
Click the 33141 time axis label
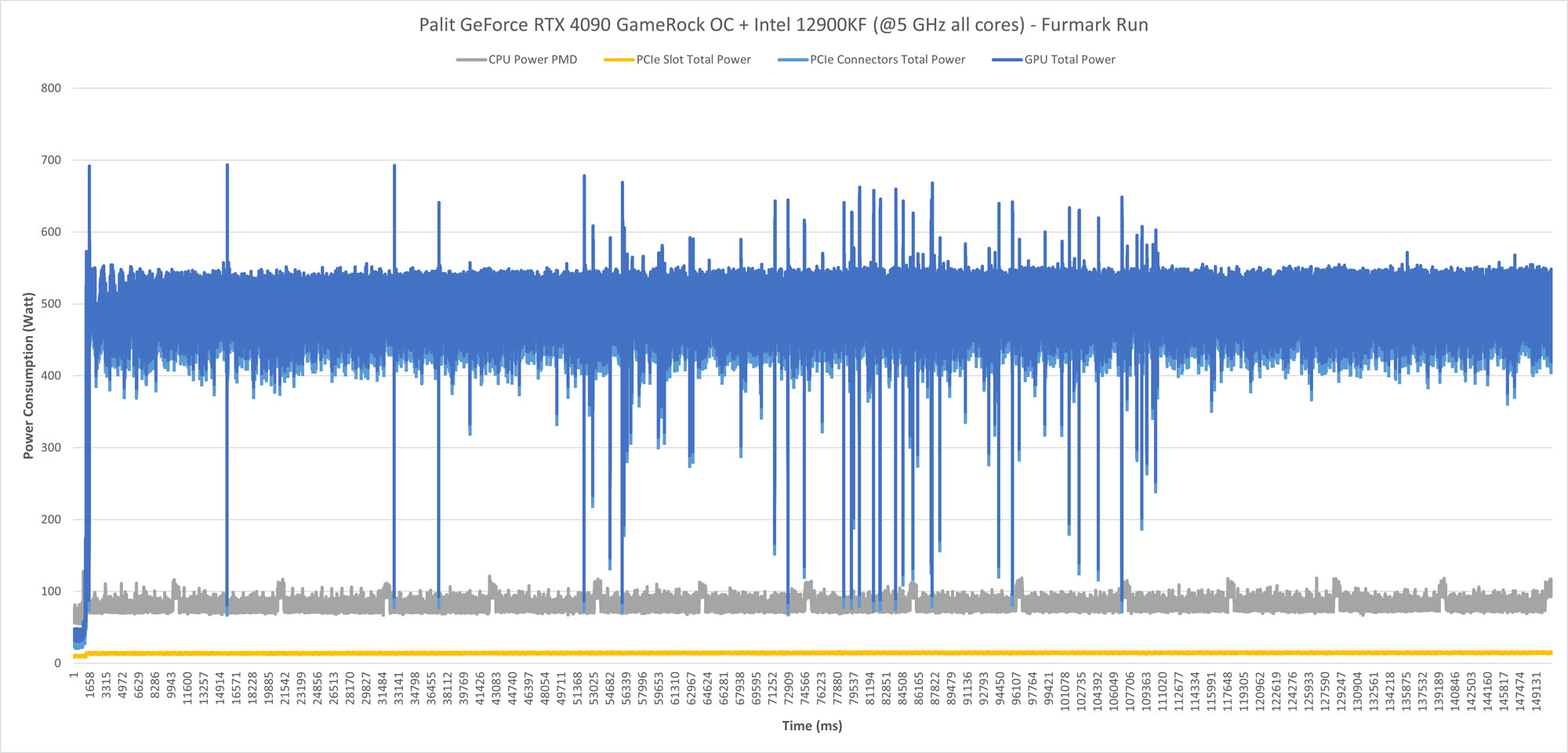pyautogui.click(x=399, y=689)
